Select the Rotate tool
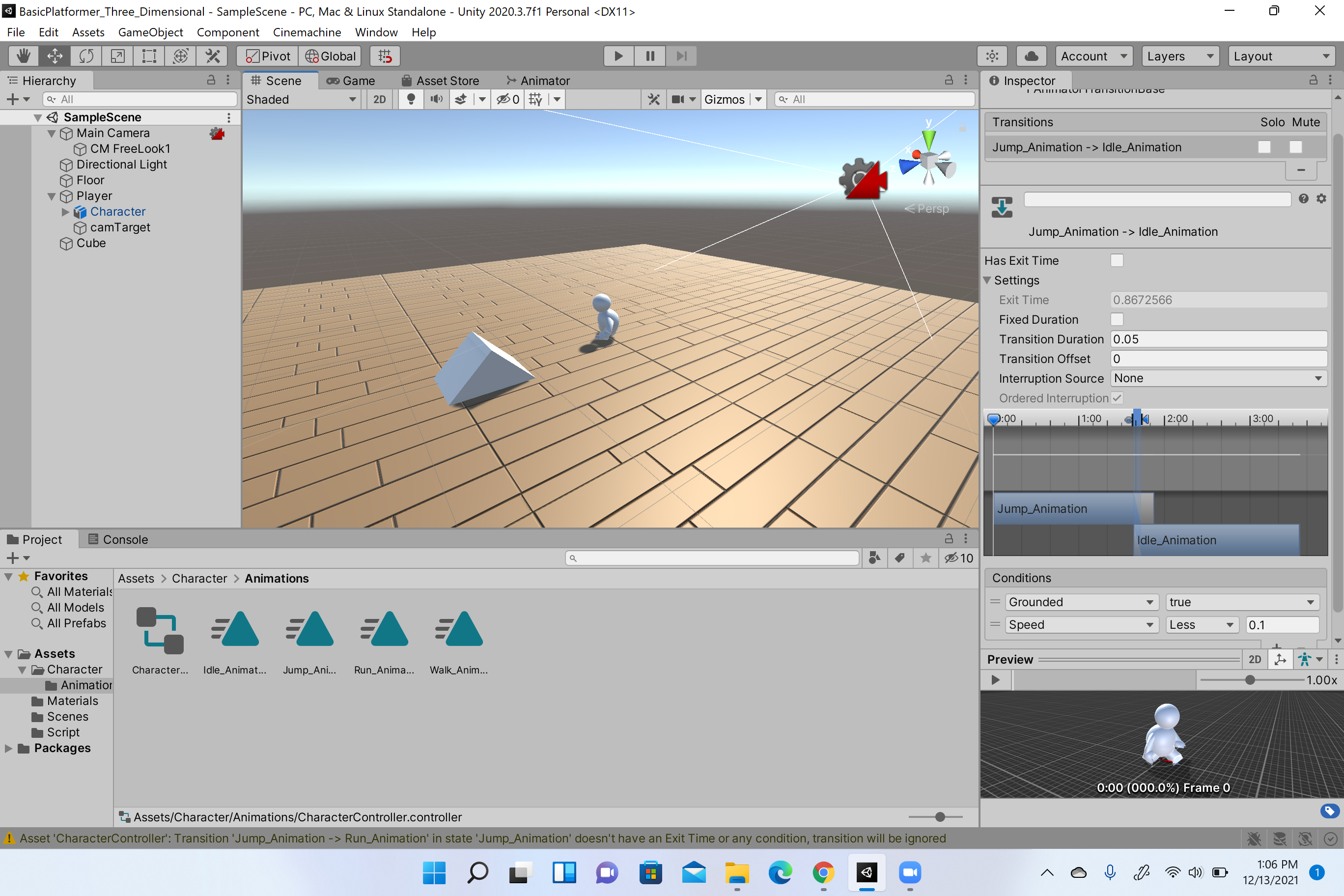This screenshot has width=1344, height=896. pos(86,56)
